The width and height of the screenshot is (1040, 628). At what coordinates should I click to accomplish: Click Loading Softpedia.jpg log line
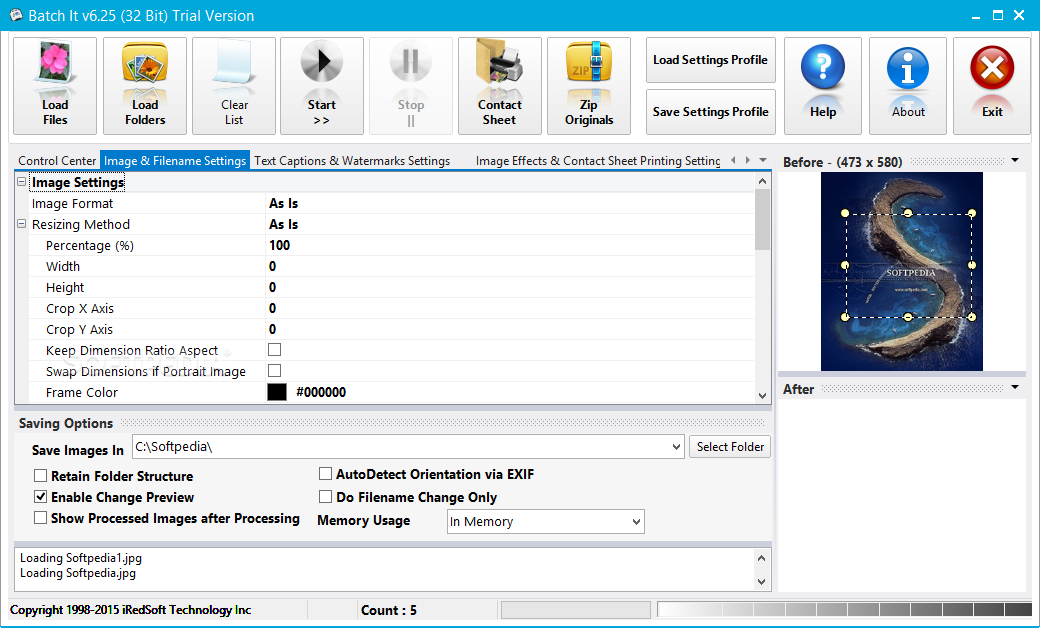(x=78, y=573)
